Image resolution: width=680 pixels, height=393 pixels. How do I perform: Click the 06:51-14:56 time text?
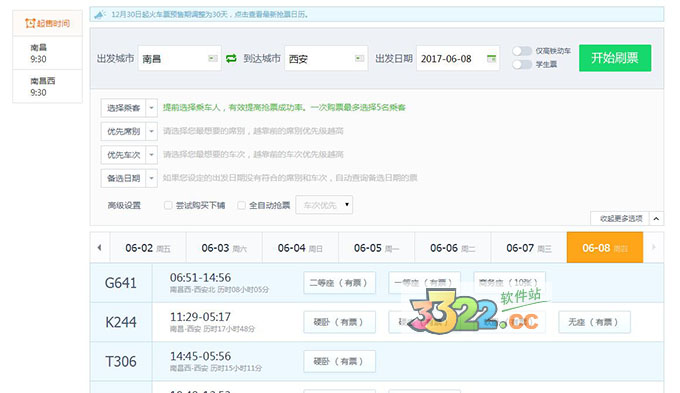(x=200, y=278)
